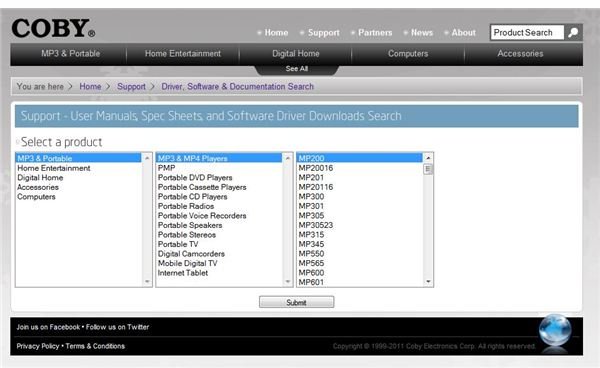This screenshot has width=600, height=368.
Task: Follow the Join us on Facebook link
Action: [48, 327]
